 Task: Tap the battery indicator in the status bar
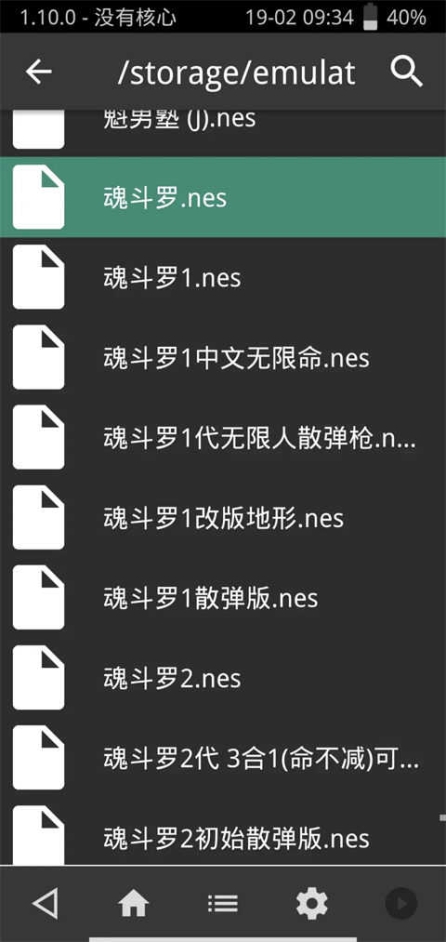coord(370,16)
